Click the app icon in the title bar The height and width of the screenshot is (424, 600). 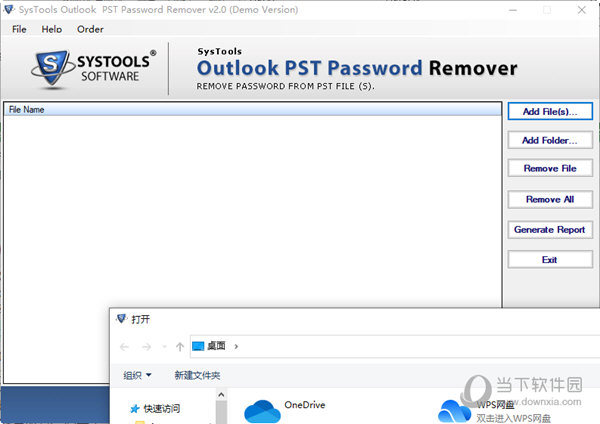tap(9, 9)
